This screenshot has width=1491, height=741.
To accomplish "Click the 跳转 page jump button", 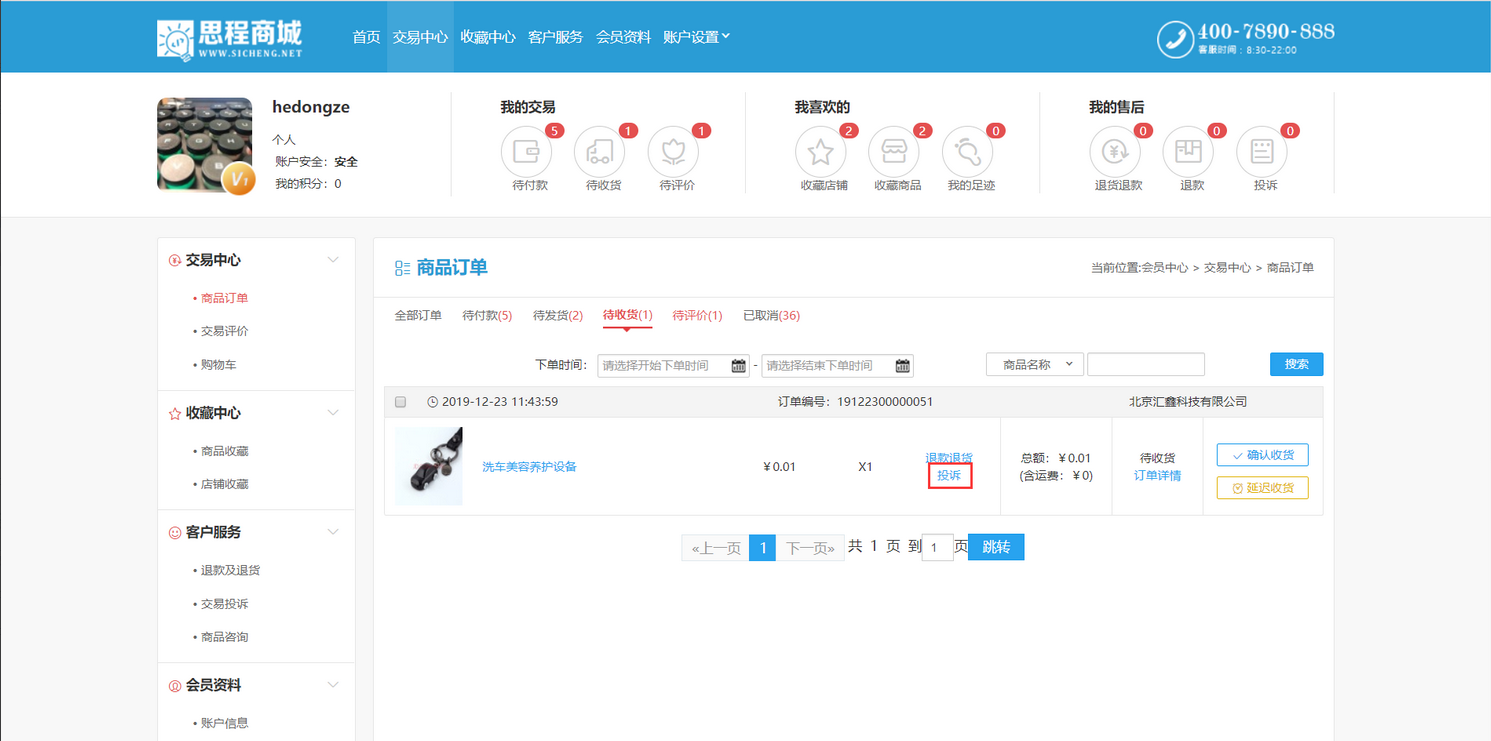I will click(996, 547).
